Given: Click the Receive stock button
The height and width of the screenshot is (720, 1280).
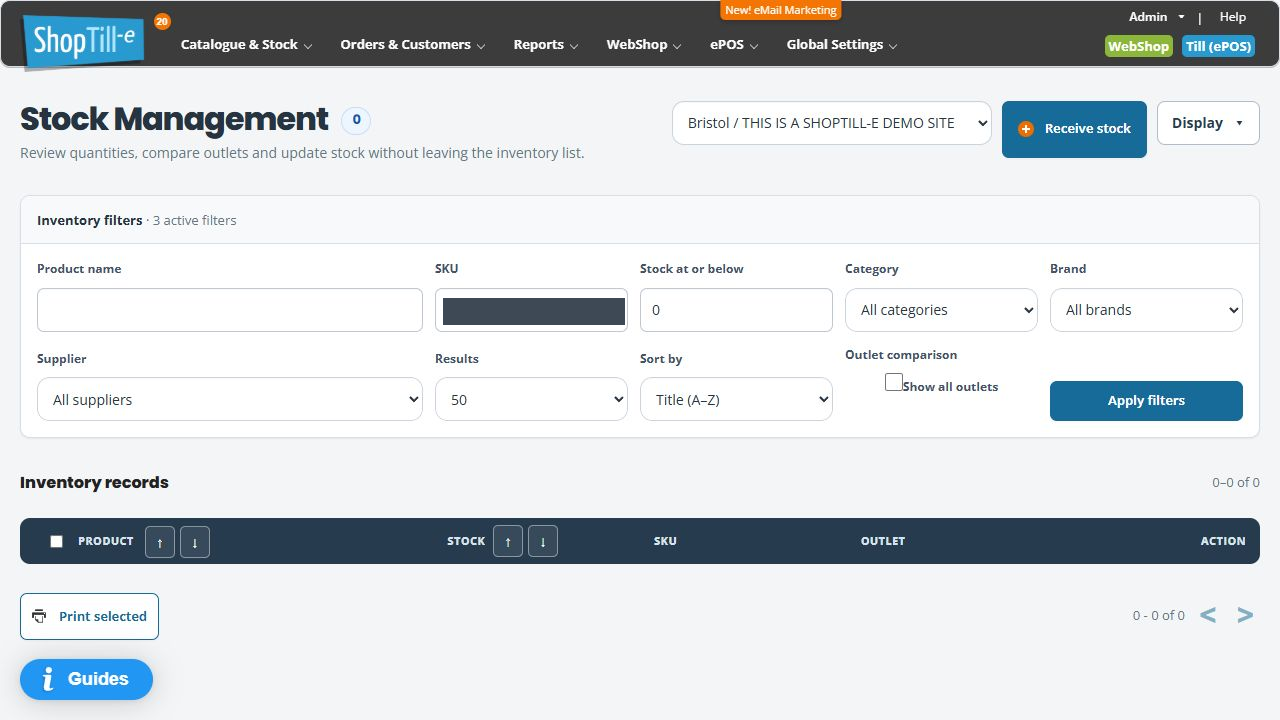Looking at the screenshot, I should [1074, 129].
